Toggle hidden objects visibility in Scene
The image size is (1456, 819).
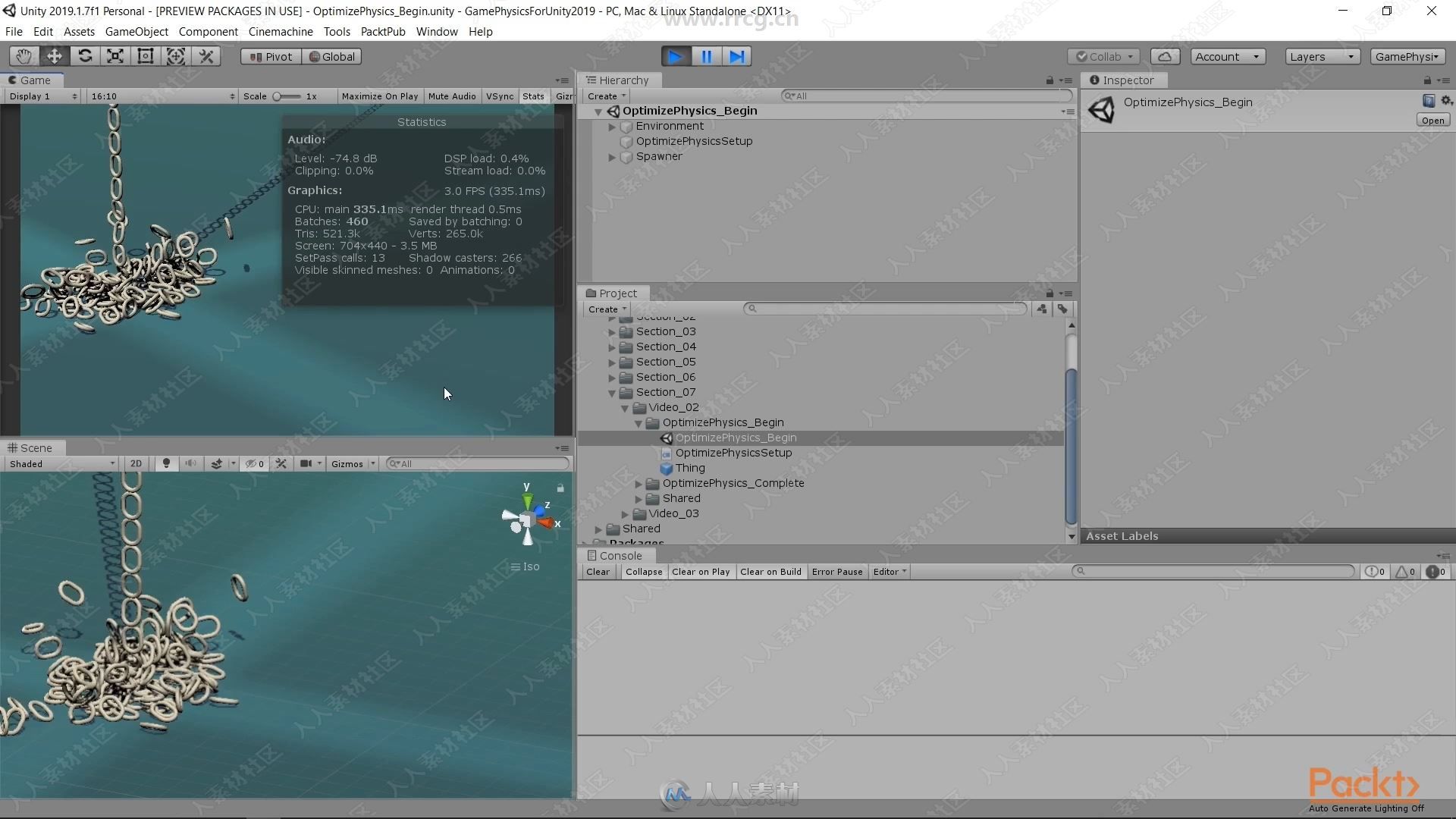click(x=255, y=463)
